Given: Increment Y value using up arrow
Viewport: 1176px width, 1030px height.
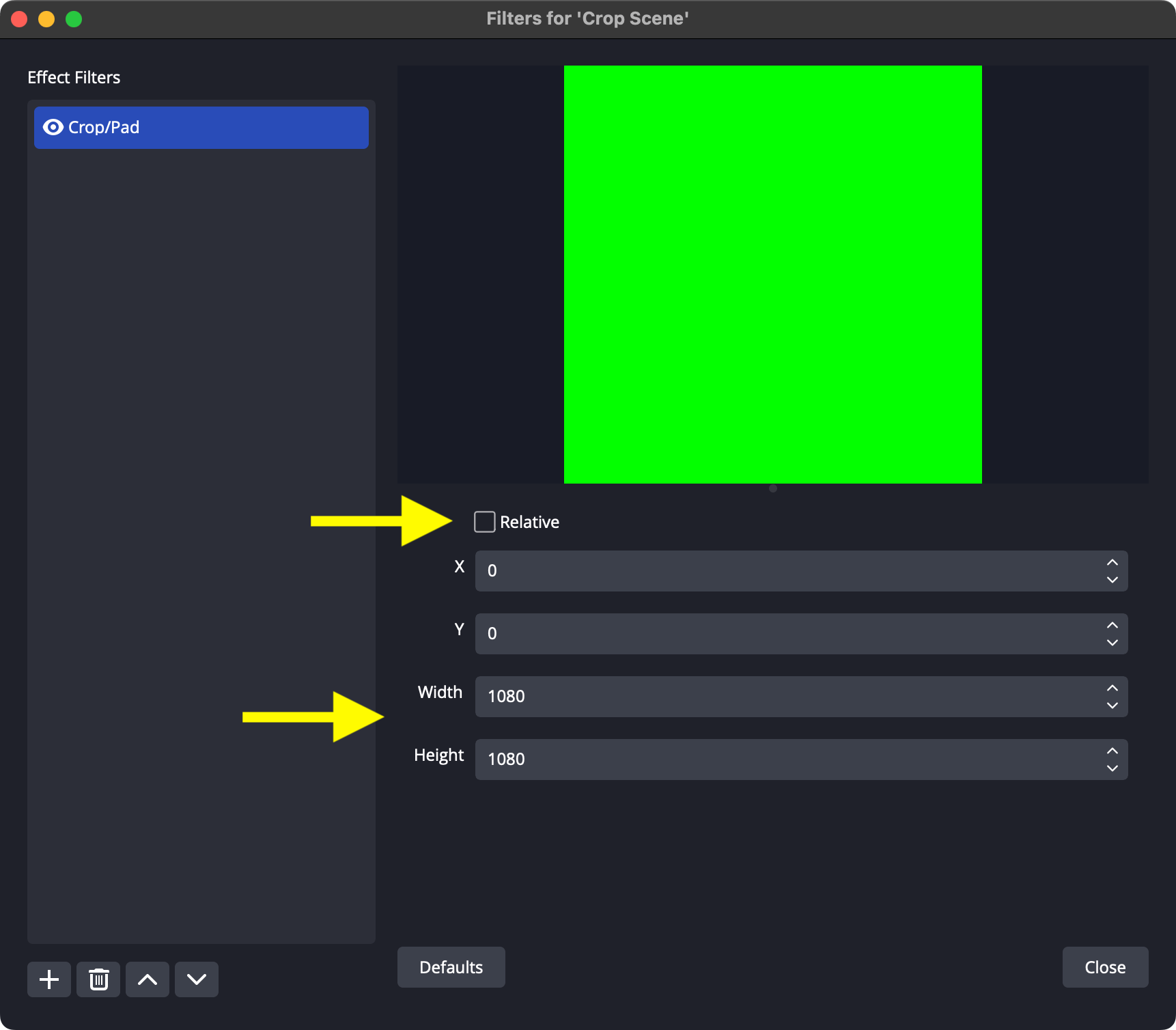Looking at the screenshot, I should (1112, 625).
